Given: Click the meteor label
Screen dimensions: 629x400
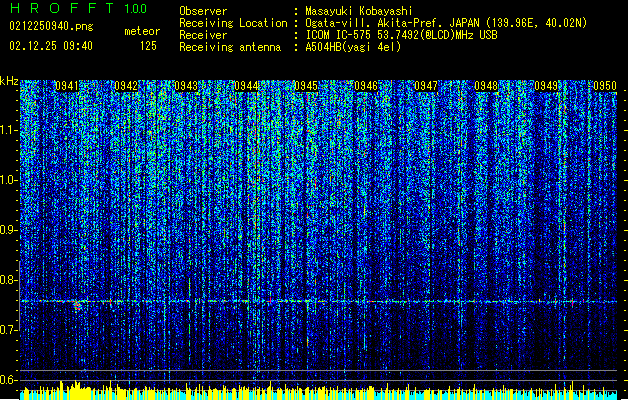Looking at the screenshot, I should click(x=142, y=31).
